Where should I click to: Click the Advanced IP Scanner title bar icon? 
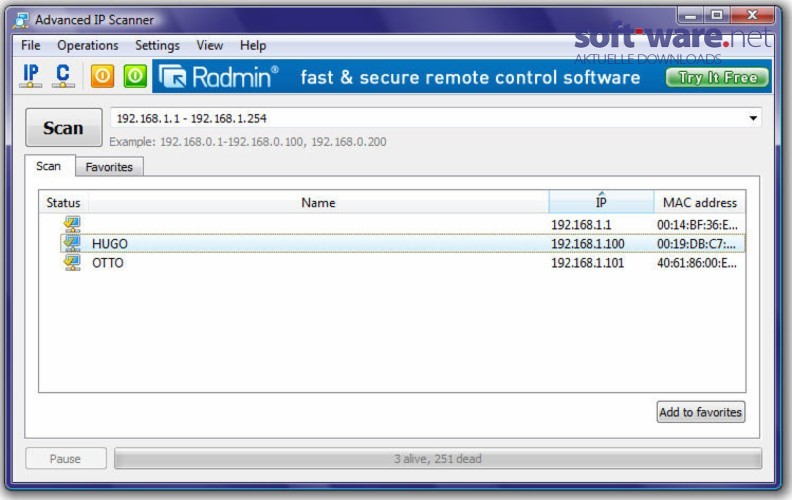(x=21, y=20)
